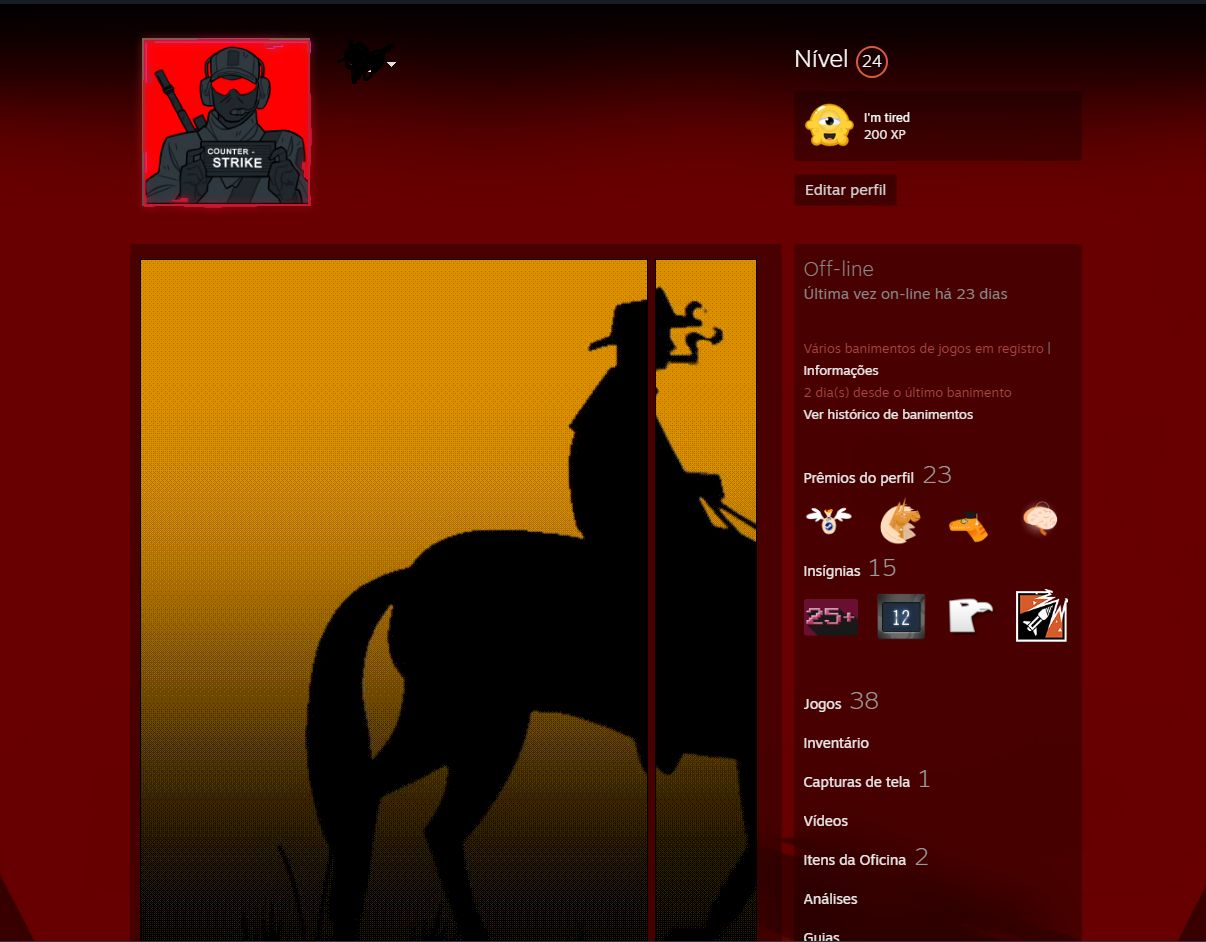Image resolution: width=1206 pixels, height=942 pixels.
Task: Click the Editar perfil button
Action: 846,190
